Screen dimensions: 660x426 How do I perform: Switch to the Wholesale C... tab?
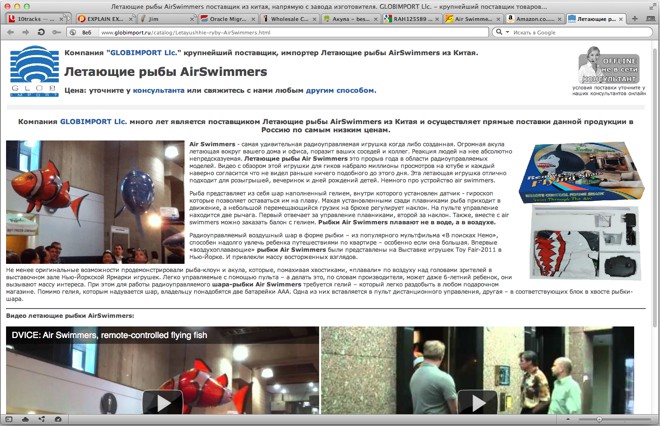(x=289, y=19)
